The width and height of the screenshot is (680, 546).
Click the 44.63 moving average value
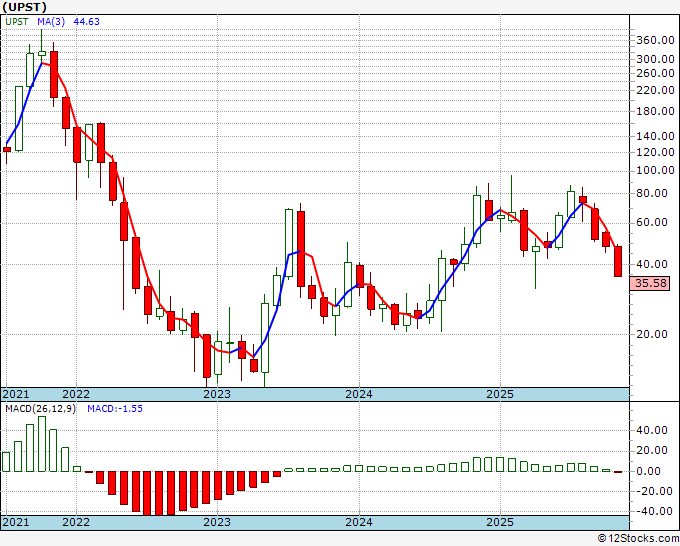coord(87,22)
